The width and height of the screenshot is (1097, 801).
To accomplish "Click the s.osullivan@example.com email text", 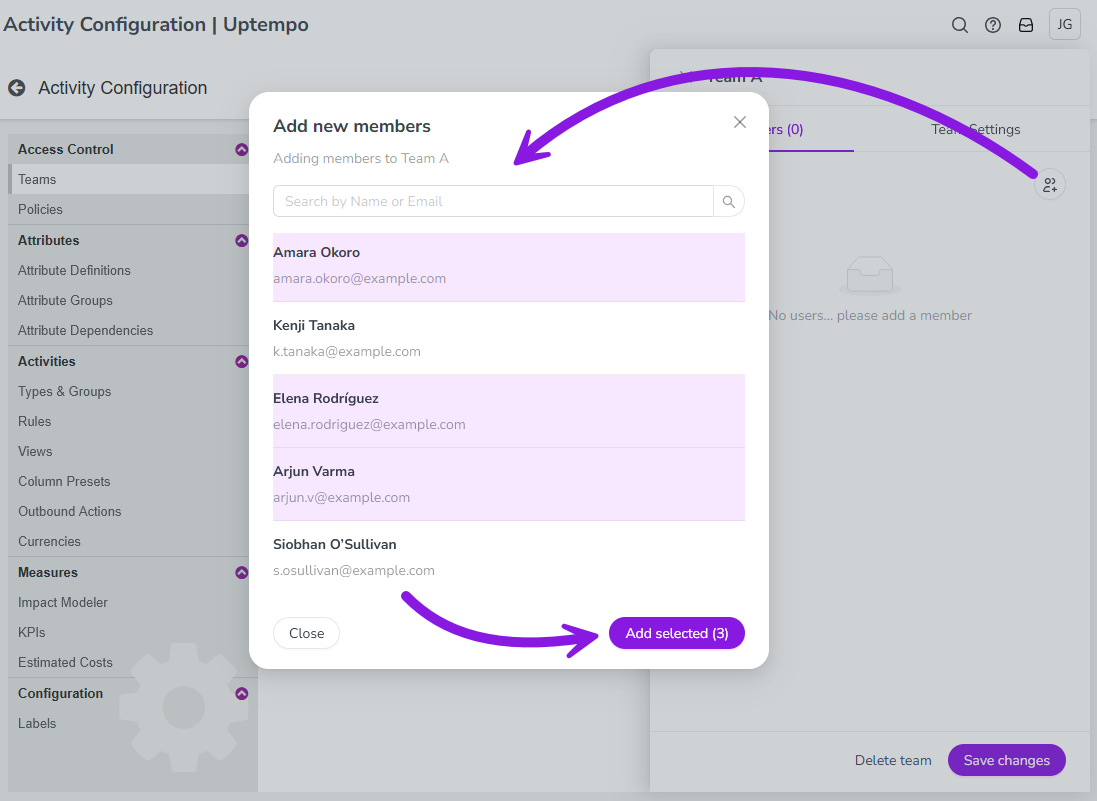I will pos(354,571).
